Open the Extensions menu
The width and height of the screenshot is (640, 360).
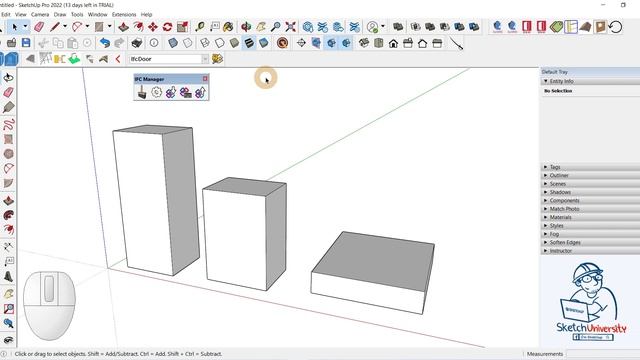coord(124,14)
